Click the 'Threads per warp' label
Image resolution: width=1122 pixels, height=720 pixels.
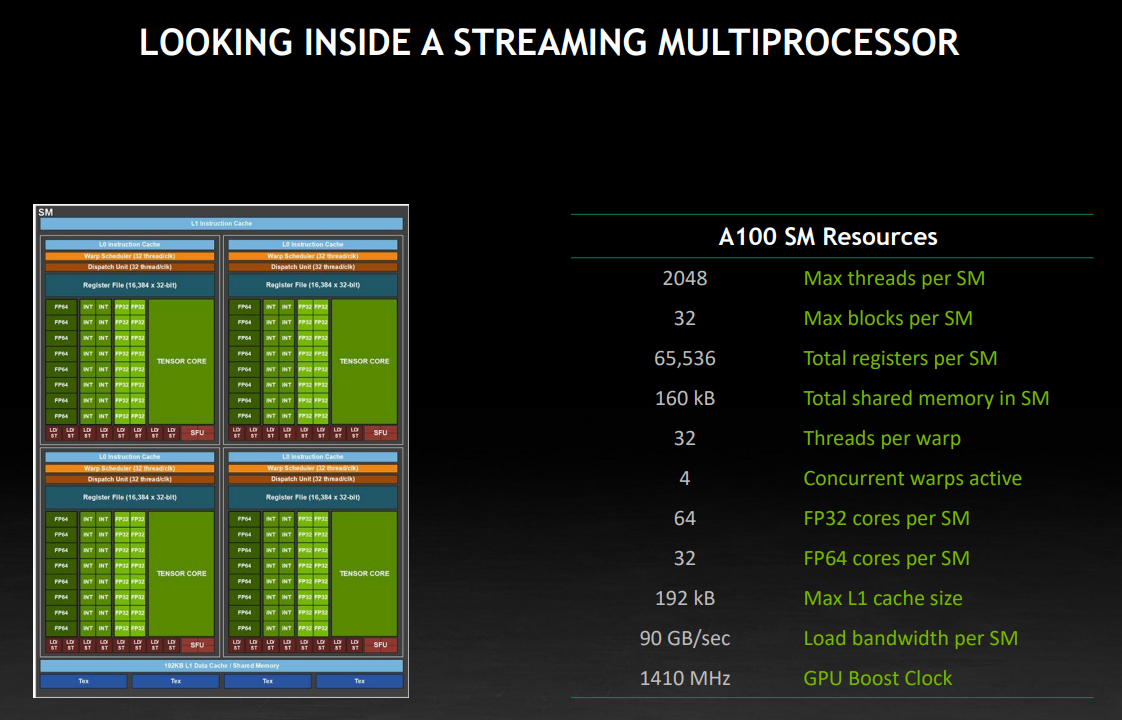pos(881,438)
